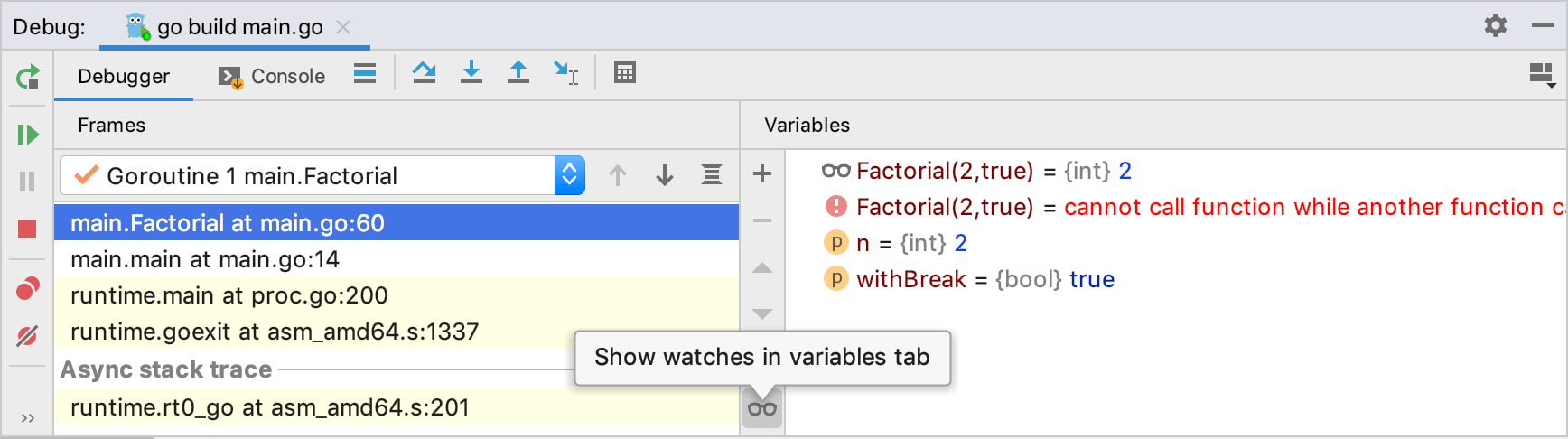Open View Breakpoints dialog

pyautogui.click(x=27, y=289)
